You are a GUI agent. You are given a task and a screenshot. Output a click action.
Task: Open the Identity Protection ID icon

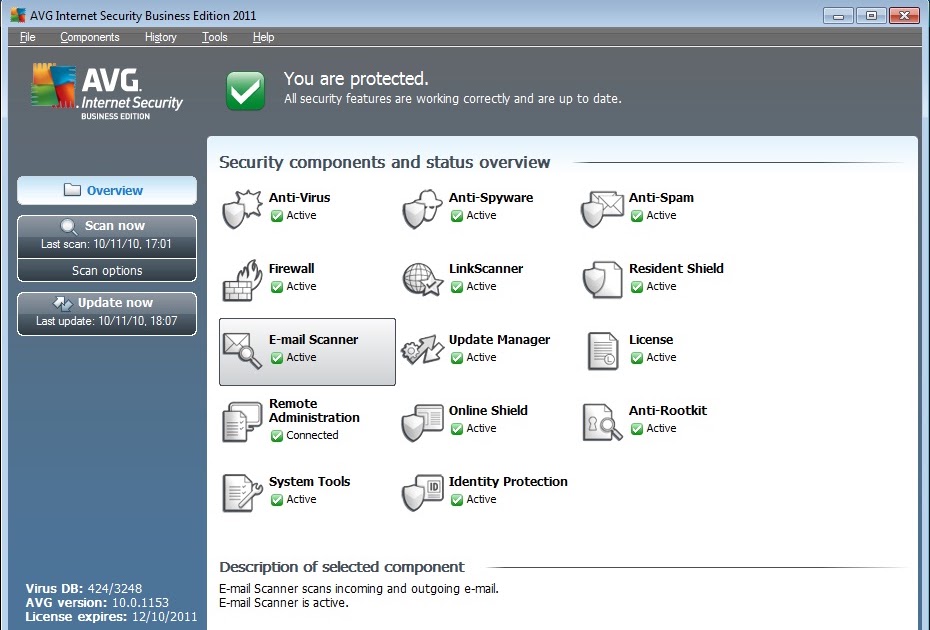pyautogui.click(x=422, y=493)
